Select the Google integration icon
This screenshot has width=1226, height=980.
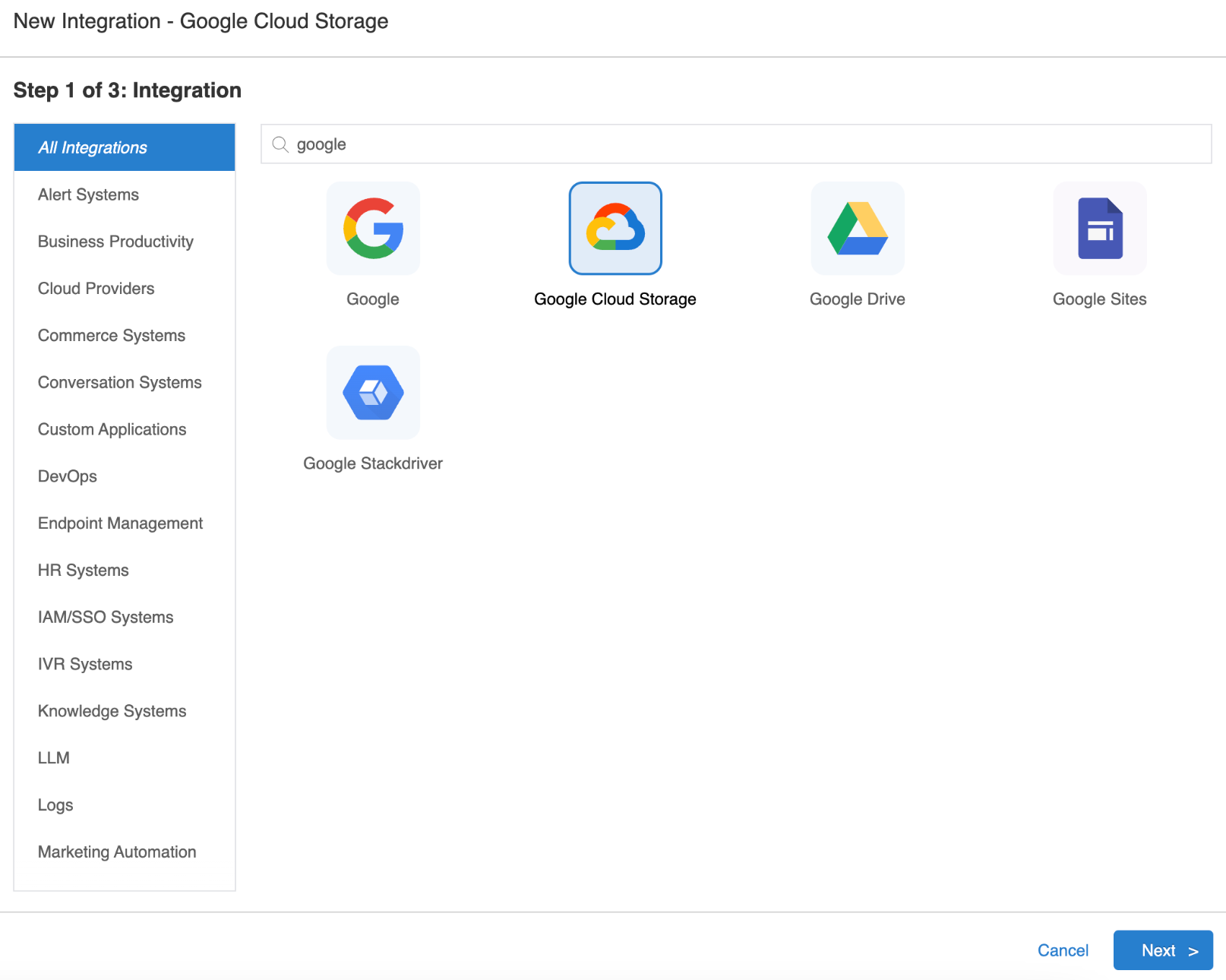pos(373,228)
